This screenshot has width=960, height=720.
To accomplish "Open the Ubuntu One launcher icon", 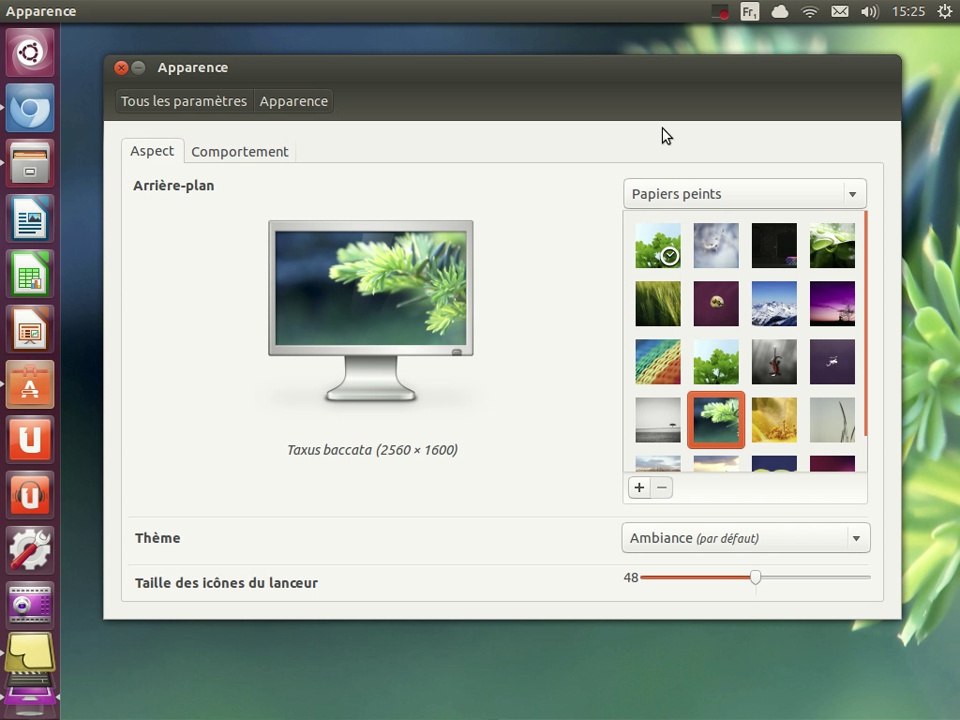I will click(30, 439).
